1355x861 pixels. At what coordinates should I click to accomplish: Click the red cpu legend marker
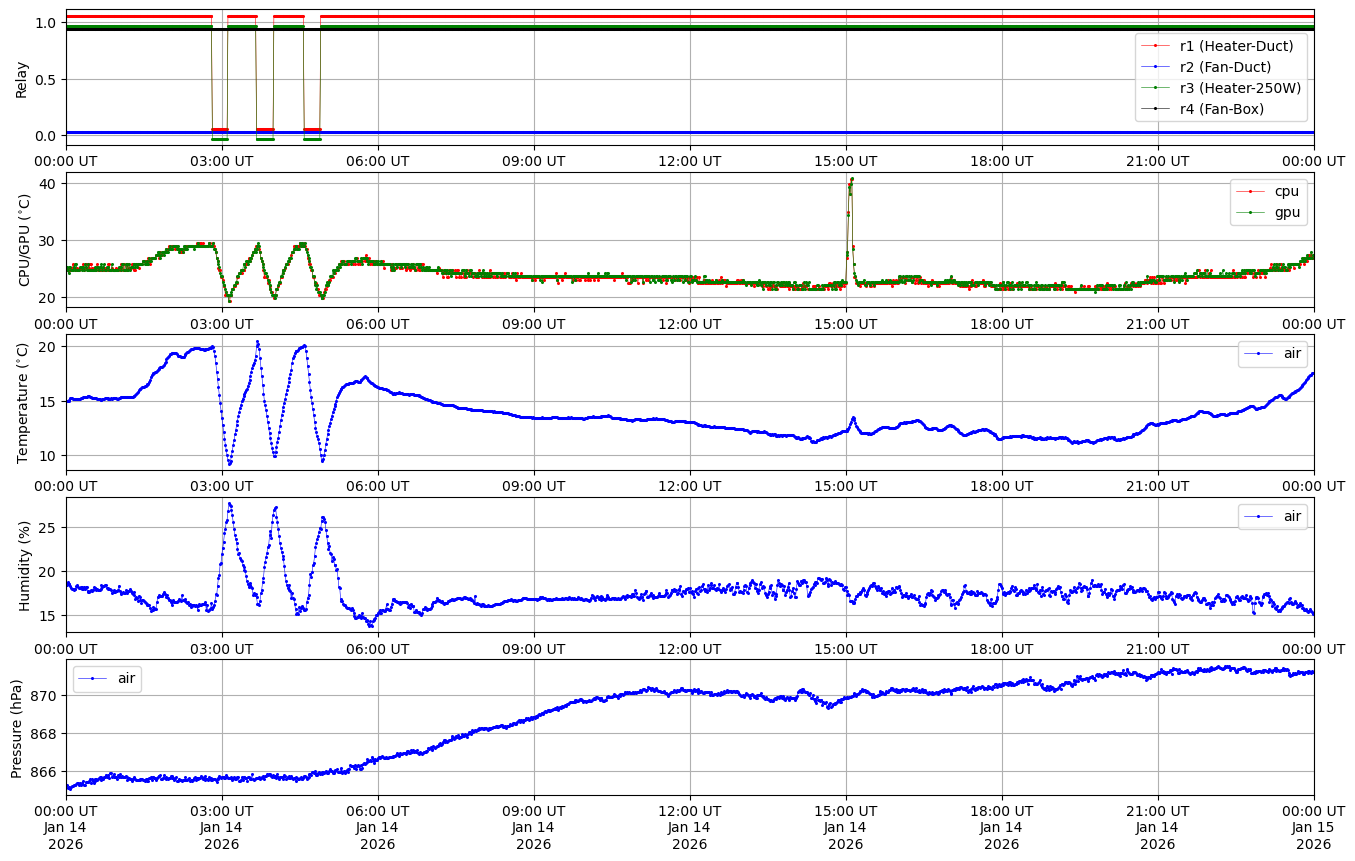[x=1252, y=191]
